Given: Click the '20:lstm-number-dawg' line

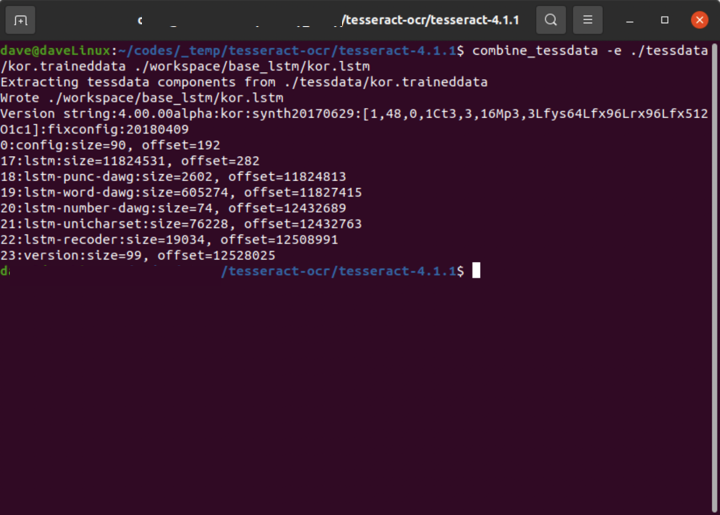Looking at the screenshot, I should pos(173,208).
